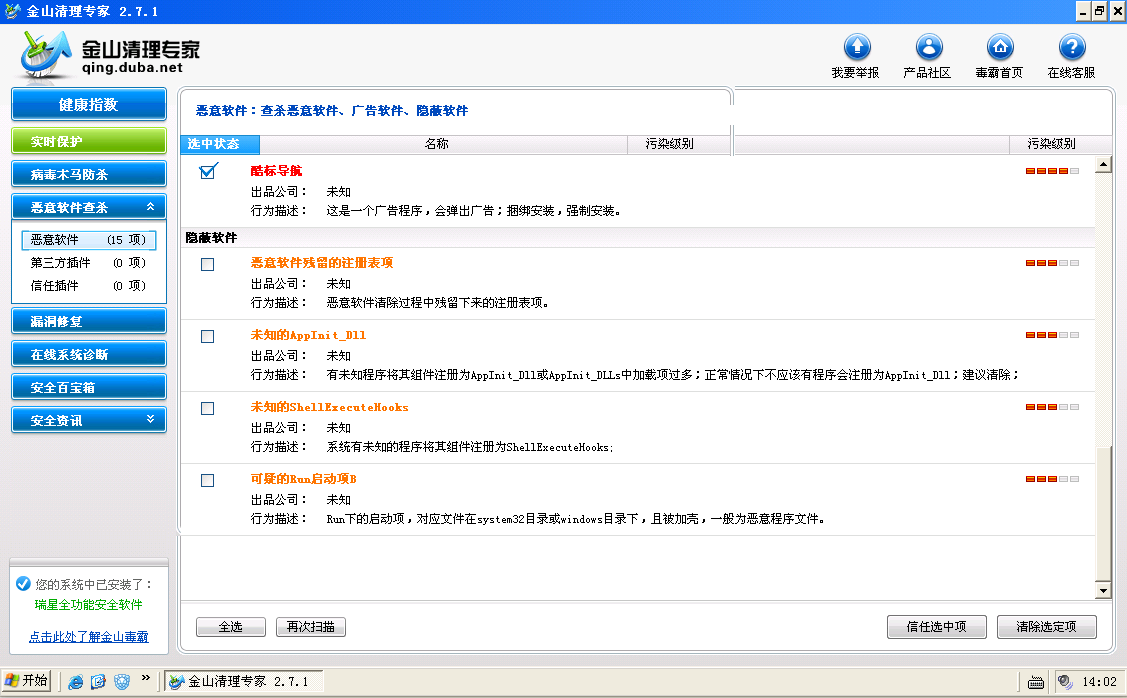1127x698 pixels.
Task: Expand quick launch overflow arrows
Action: [146, 677]
